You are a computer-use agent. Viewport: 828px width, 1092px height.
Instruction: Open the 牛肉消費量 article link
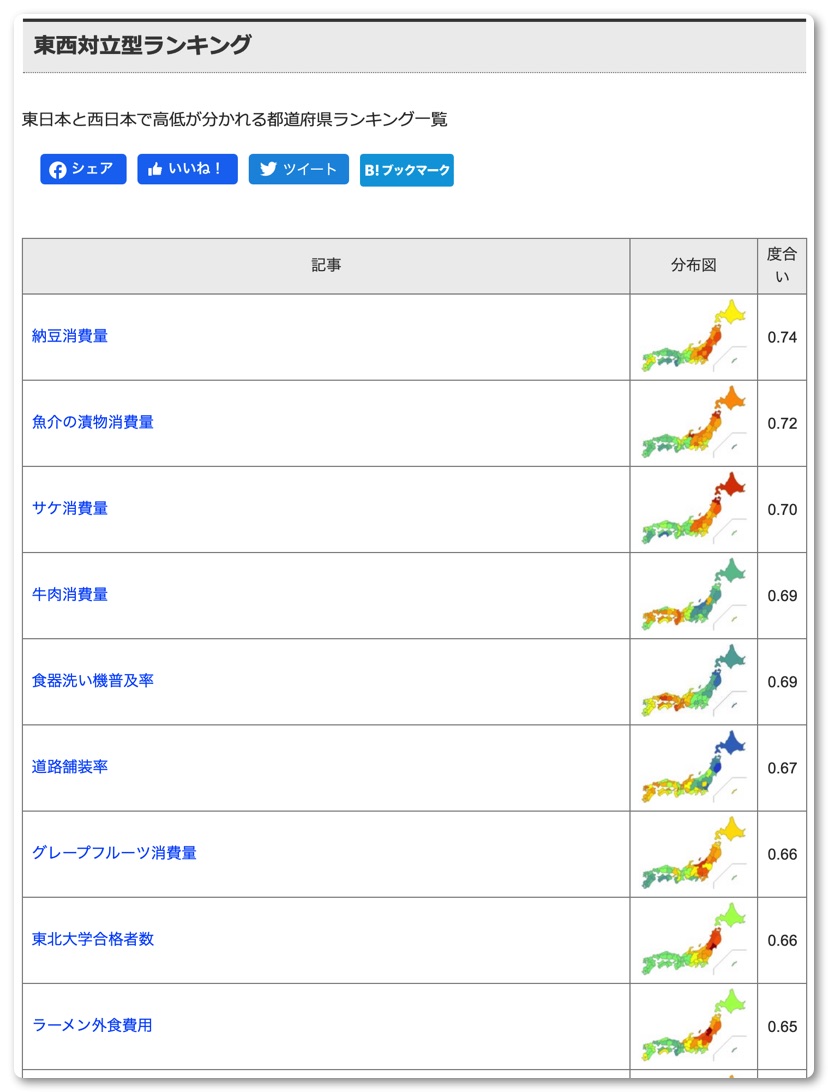(70, 594)
